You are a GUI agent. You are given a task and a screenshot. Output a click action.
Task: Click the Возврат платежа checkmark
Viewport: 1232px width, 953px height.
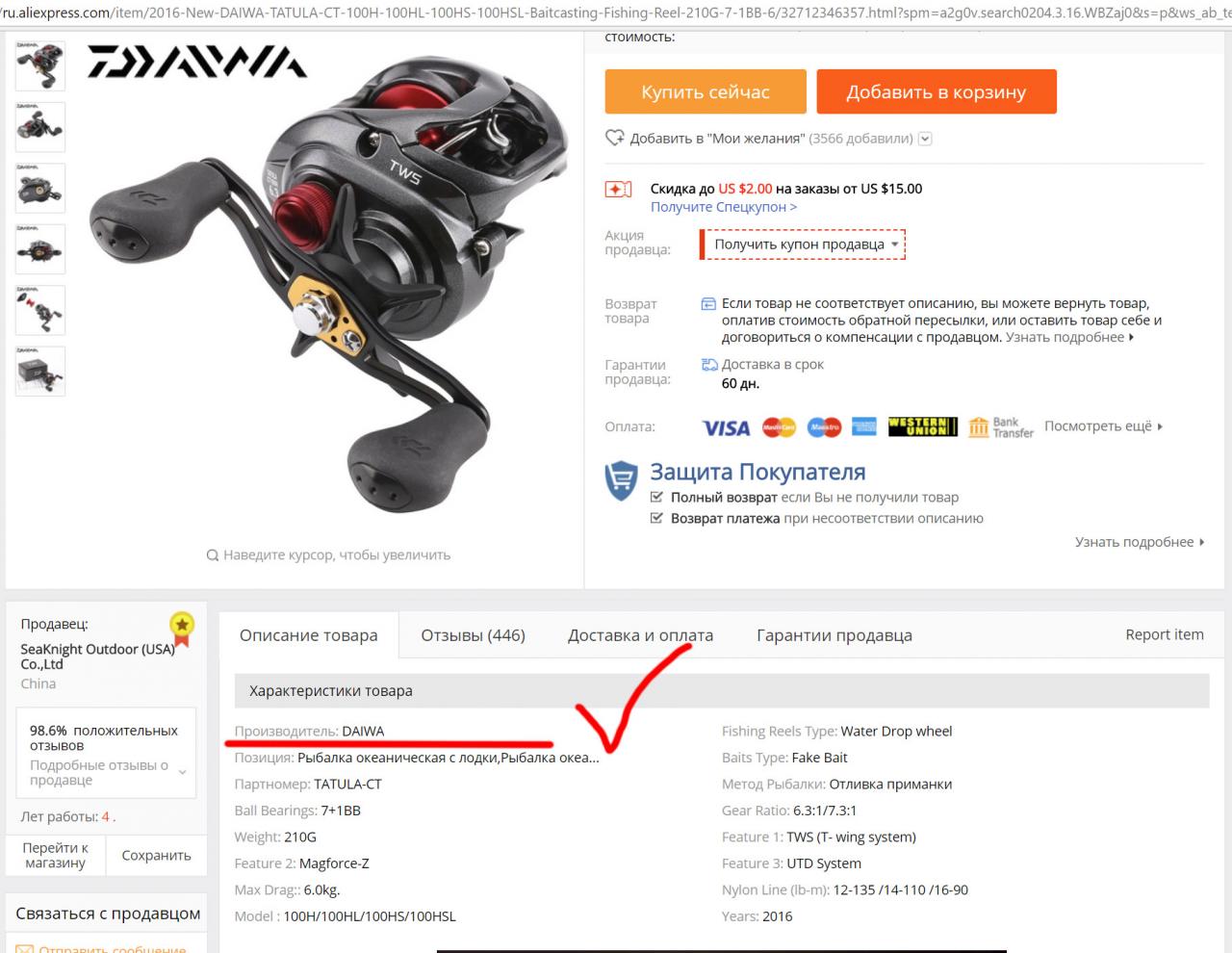pyautogui.click(x=656, y=518)
